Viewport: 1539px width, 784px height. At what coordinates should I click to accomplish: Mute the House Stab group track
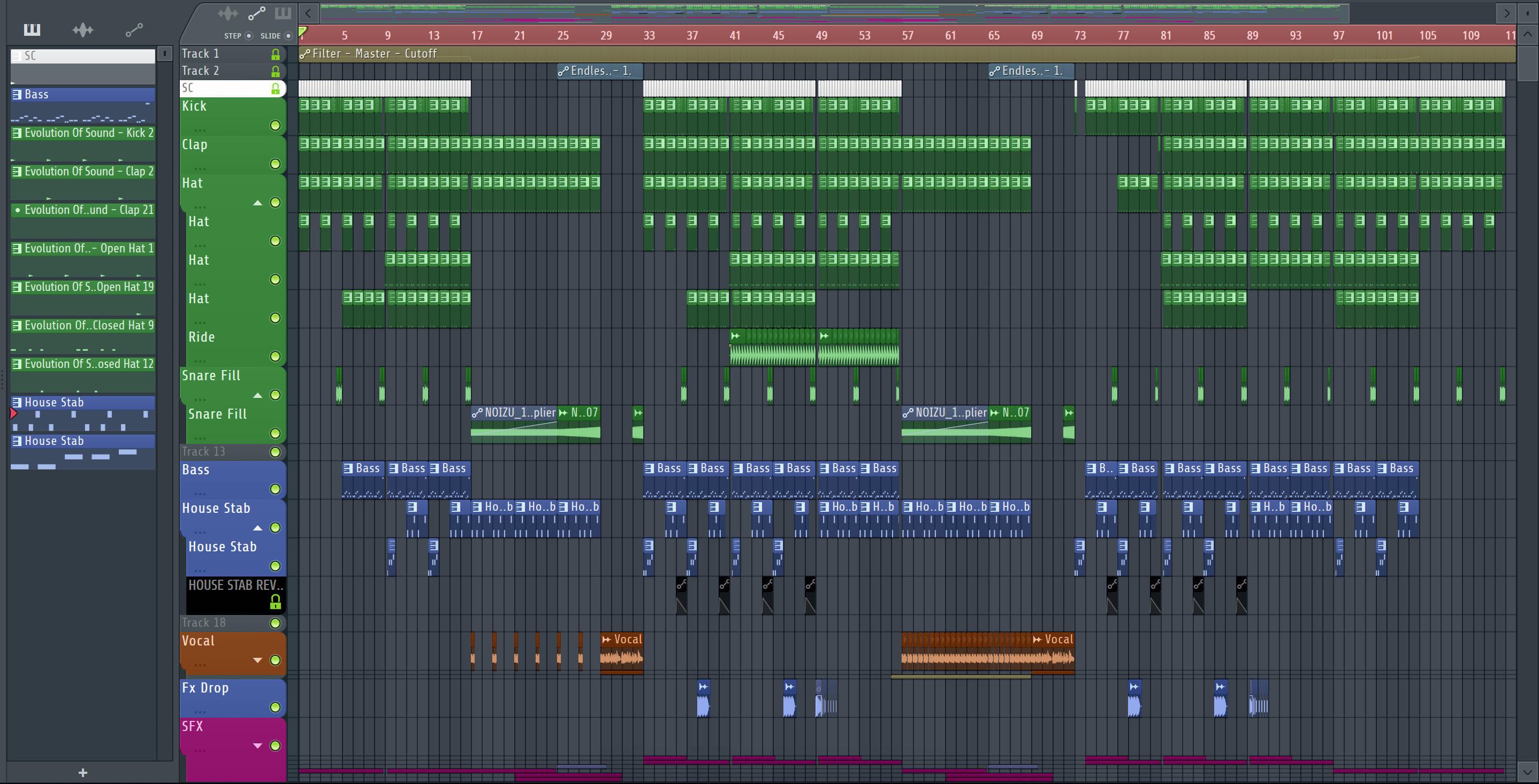tap(276, 528)
